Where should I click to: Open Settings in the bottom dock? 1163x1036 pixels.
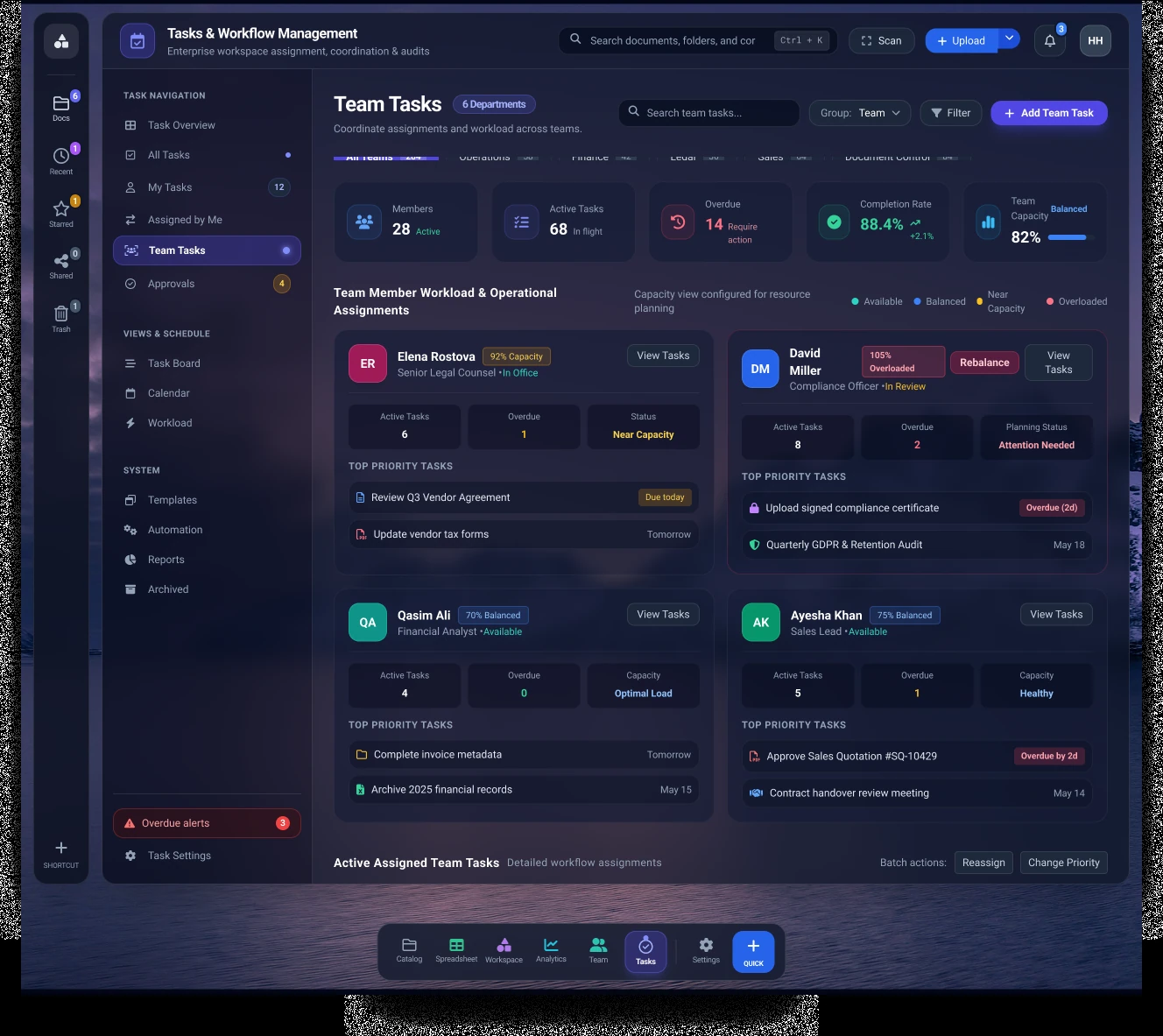click(x=706, y=951)
